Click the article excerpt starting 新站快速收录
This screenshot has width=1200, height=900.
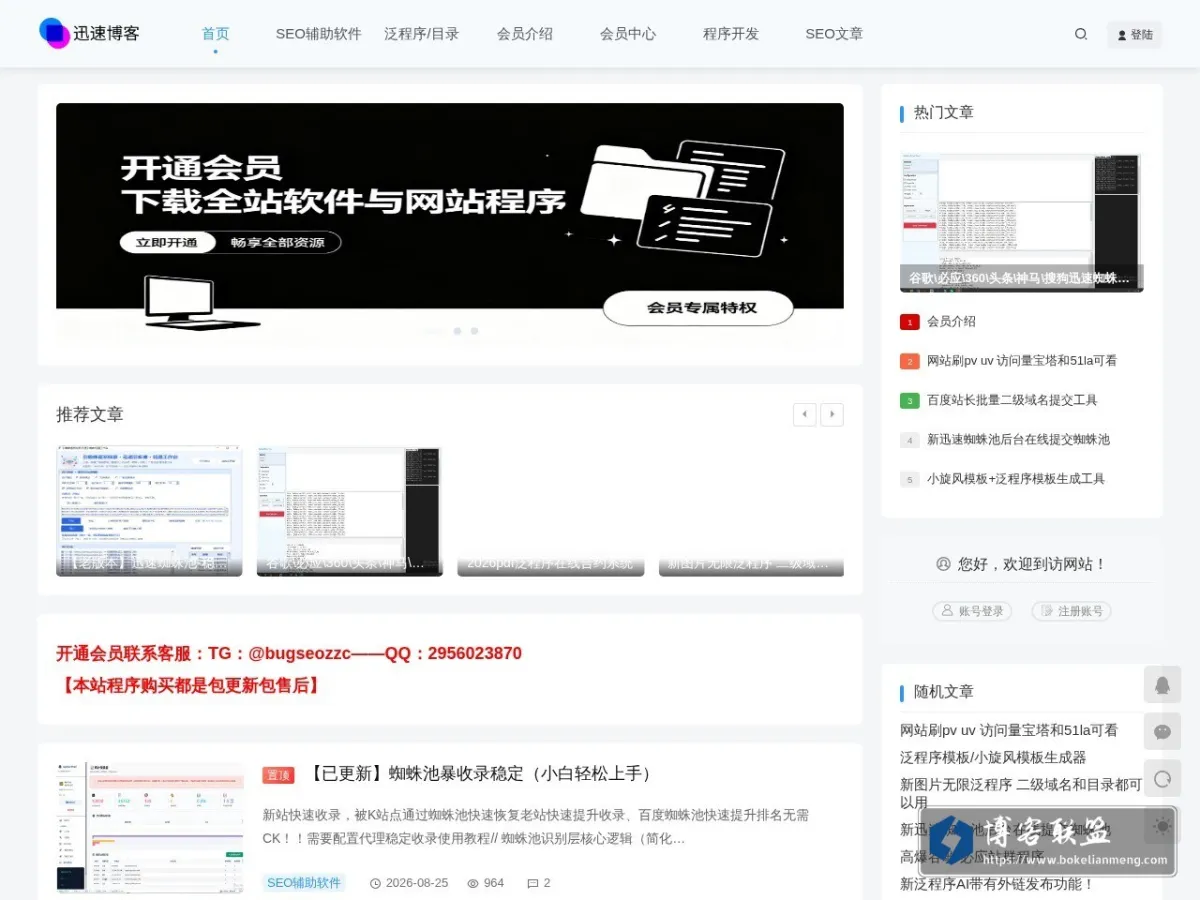[536, 827]
